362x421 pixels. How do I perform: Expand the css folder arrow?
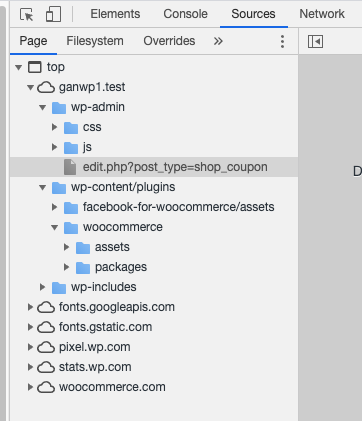pyautogui.click(x=55, y=127)
